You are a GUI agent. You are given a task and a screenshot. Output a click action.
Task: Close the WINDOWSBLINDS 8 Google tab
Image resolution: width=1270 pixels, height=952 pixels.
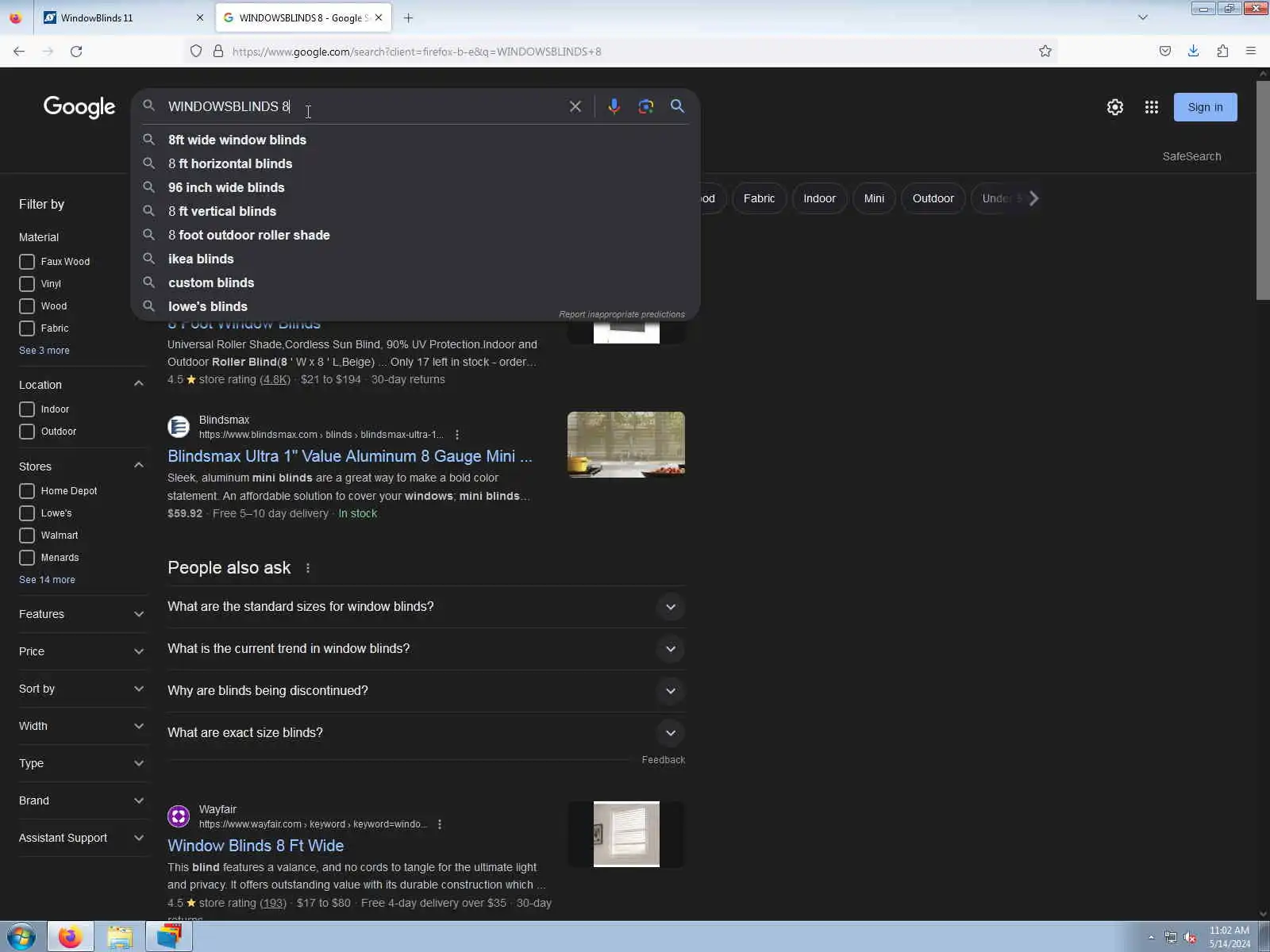(x=379, y=17)
